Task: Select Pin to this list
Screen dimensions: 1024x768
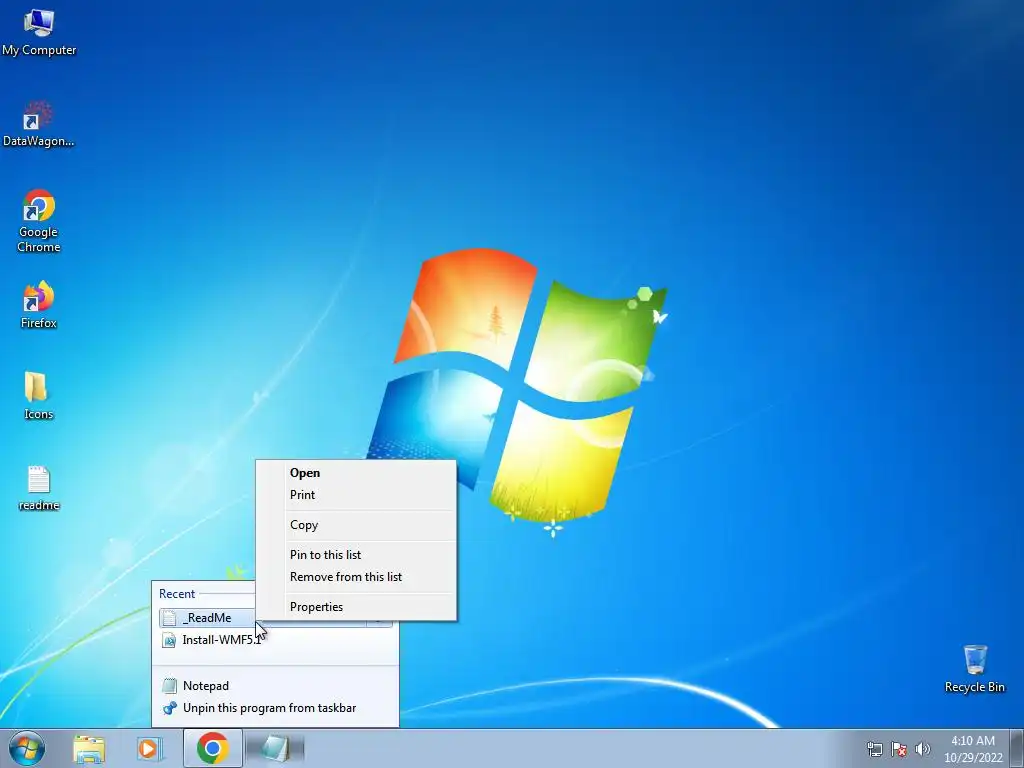Action: tap(356, 555)
